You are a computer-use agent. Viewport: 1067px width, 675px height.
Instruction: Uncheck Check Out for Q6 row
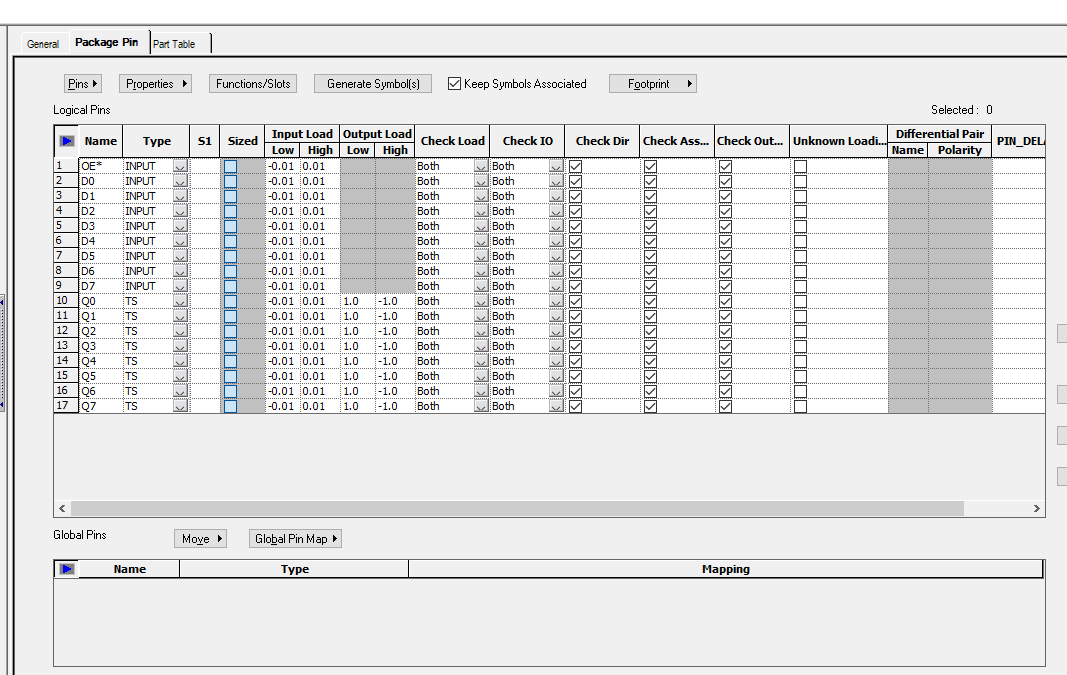coord(725,391)
